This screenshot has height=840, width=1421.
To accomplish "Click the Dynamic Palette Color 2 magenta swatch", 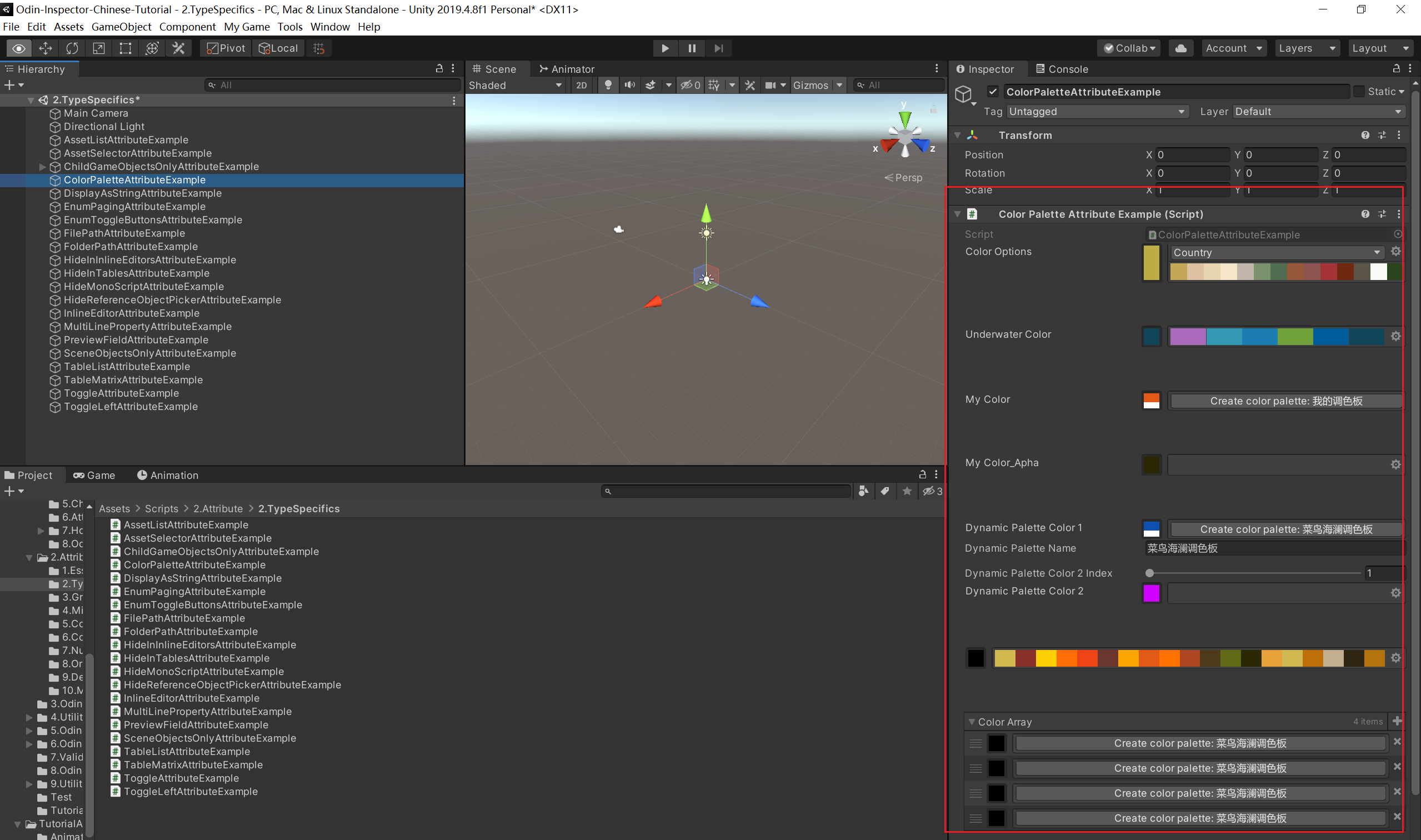I will point(1151,593).
